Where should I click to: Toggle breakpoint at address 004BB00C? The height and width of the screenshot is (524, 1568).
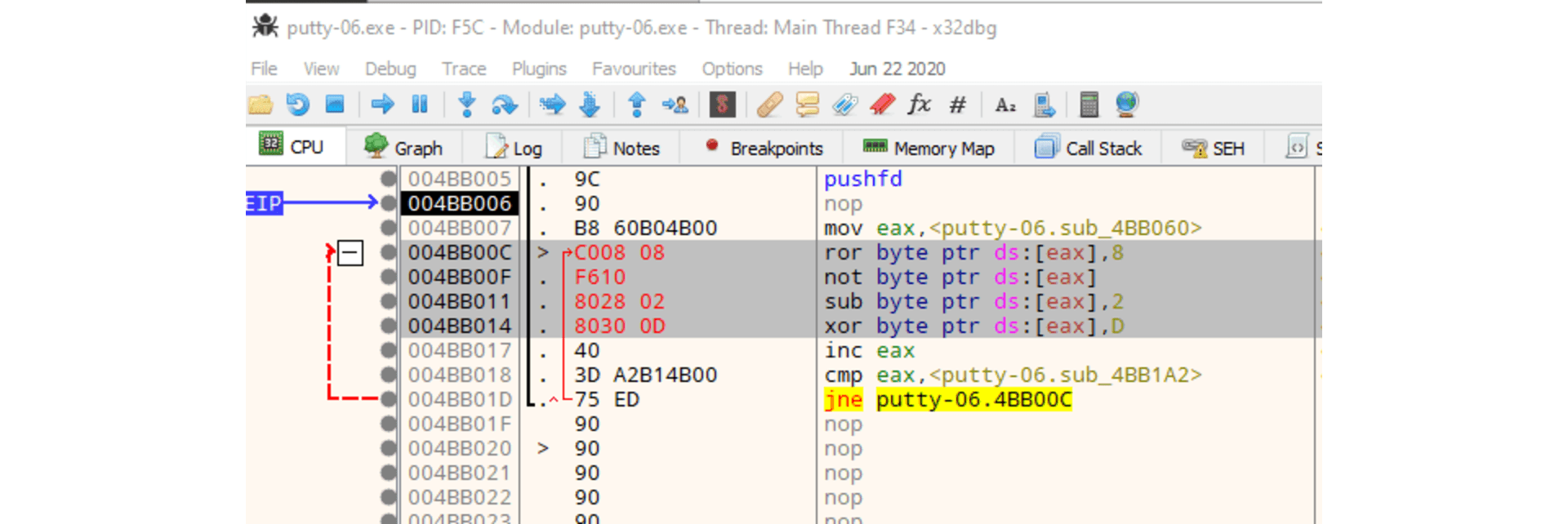[389, 252]
